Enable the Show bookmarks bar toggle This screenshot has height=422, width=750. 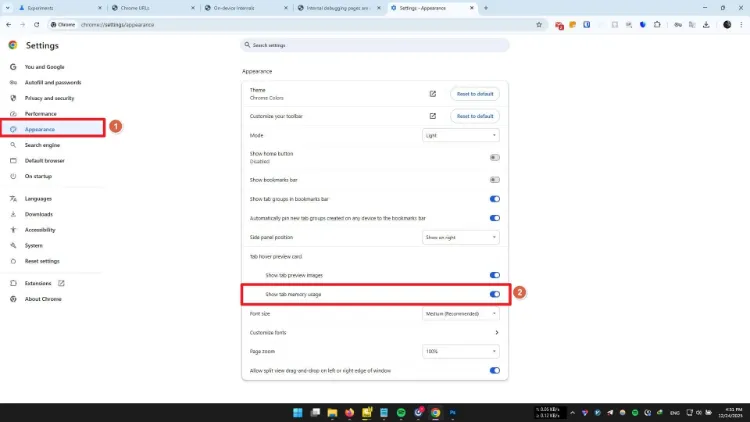click(x=495, y=180)
